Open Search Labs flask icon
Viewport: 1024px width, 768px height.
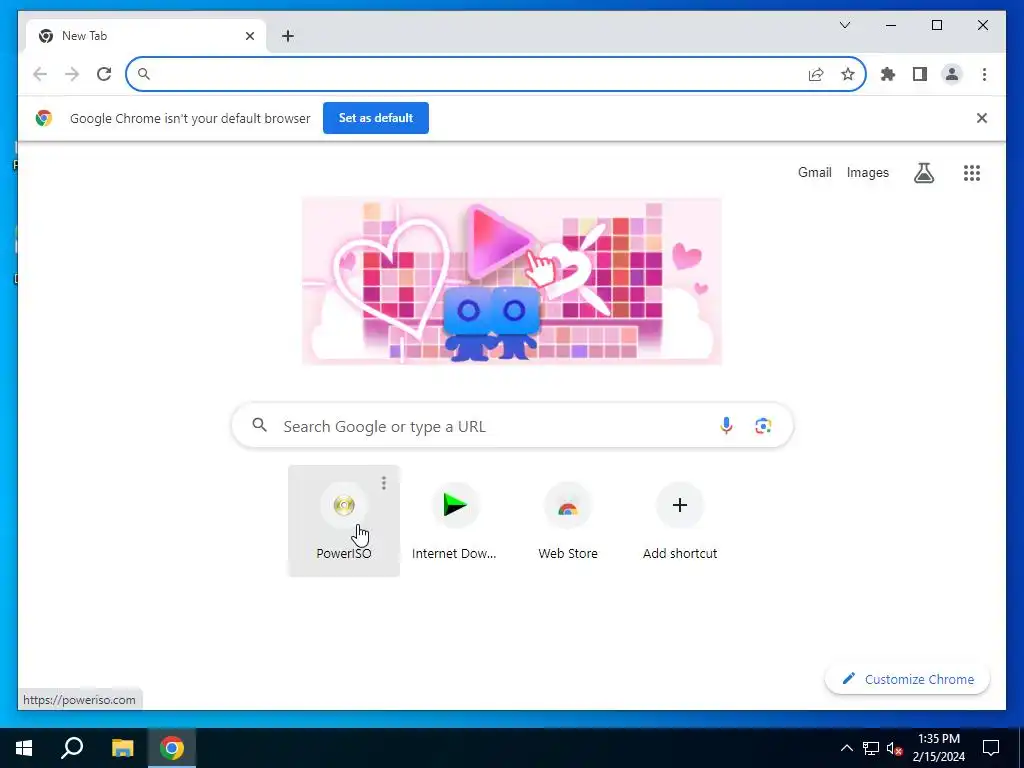(923, 172)
